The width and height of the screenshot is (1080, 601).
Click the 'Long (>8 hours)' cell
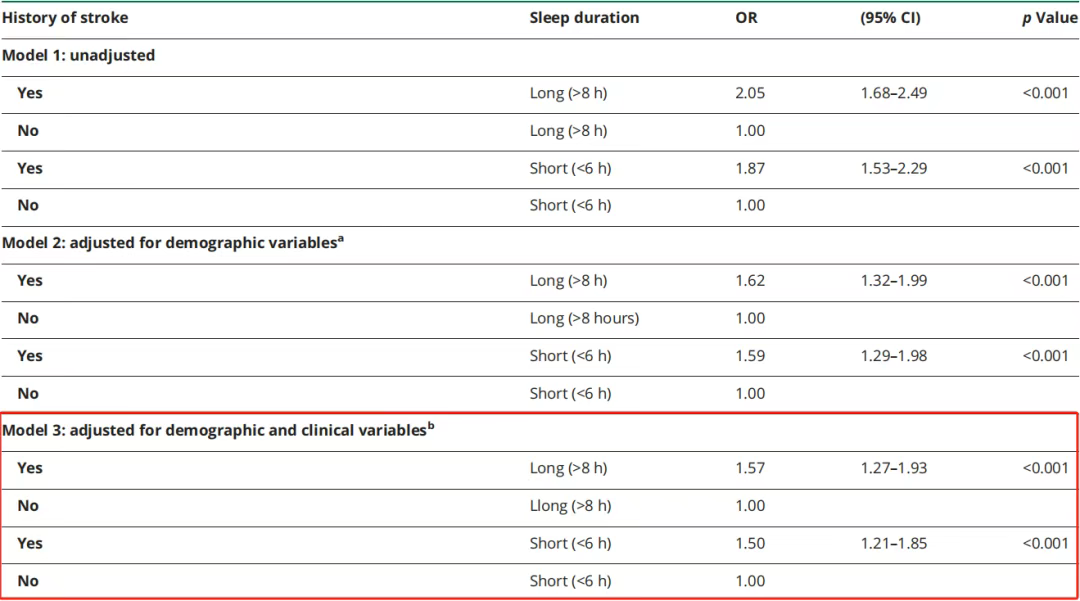584,318
